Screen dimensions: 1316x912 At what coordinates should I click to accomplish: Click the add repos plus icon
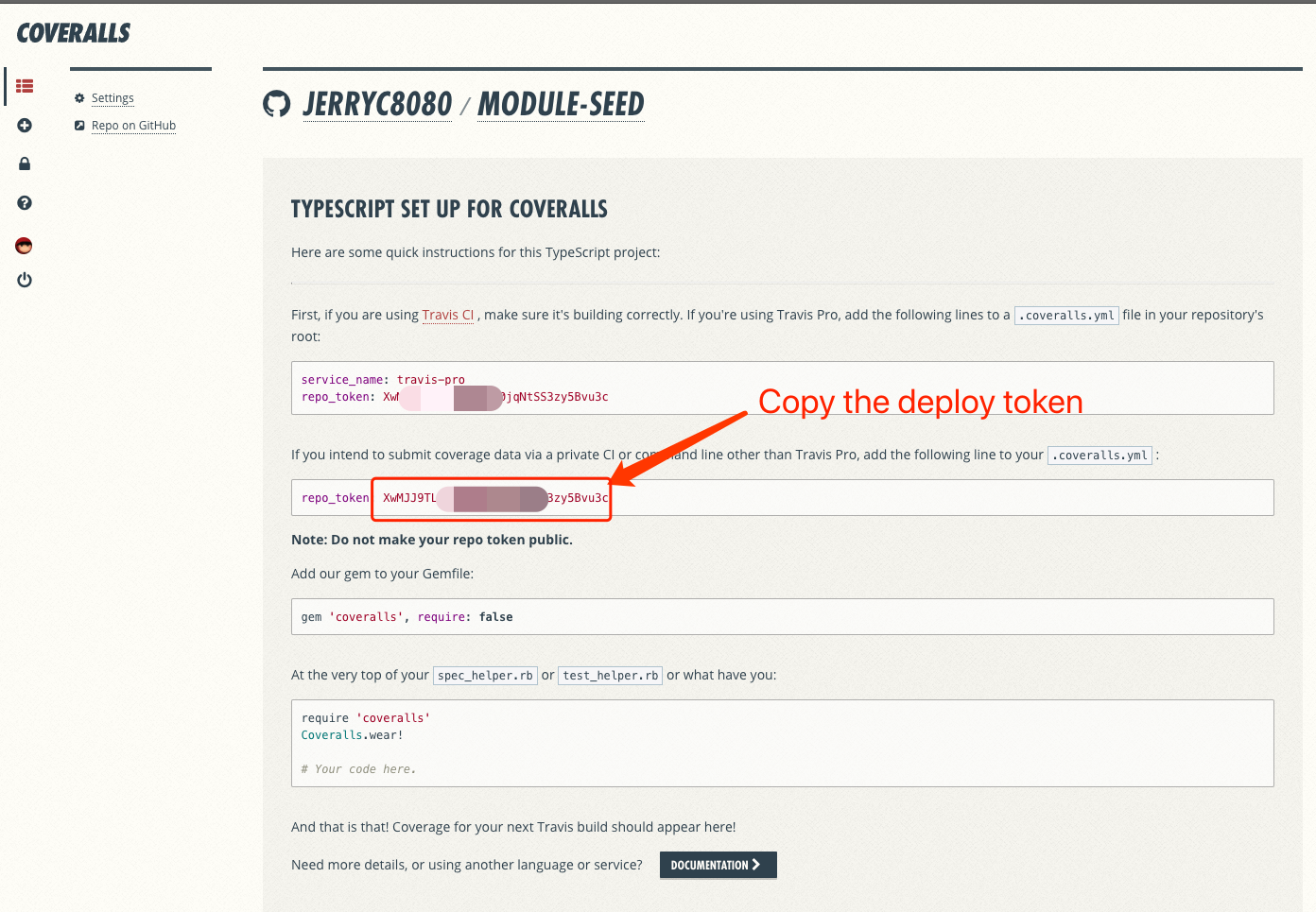25,126
